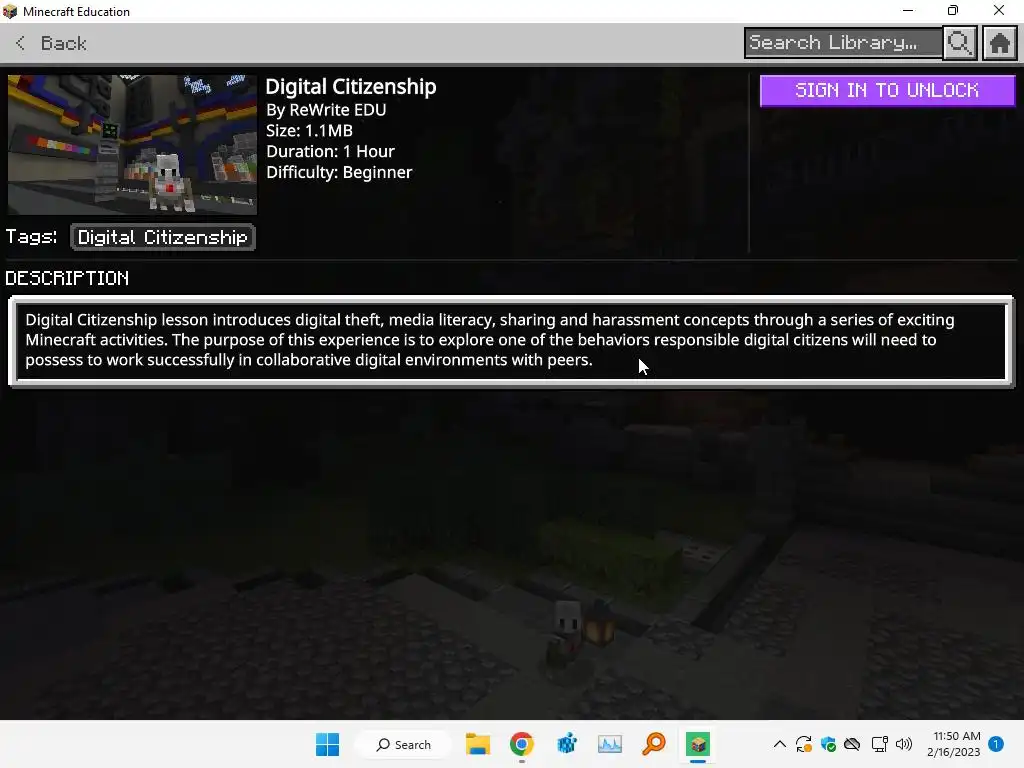This screenshot has width=1024, height=768.
Task: Click the Duration: 1 Hour text
Action: [330, 152]
